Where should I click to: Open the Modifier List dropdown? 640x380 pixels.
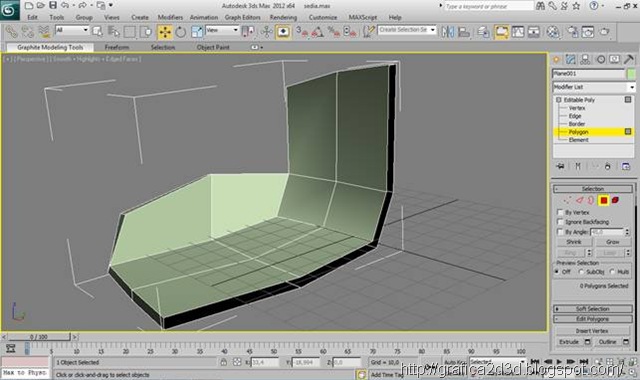coord(594,87)
